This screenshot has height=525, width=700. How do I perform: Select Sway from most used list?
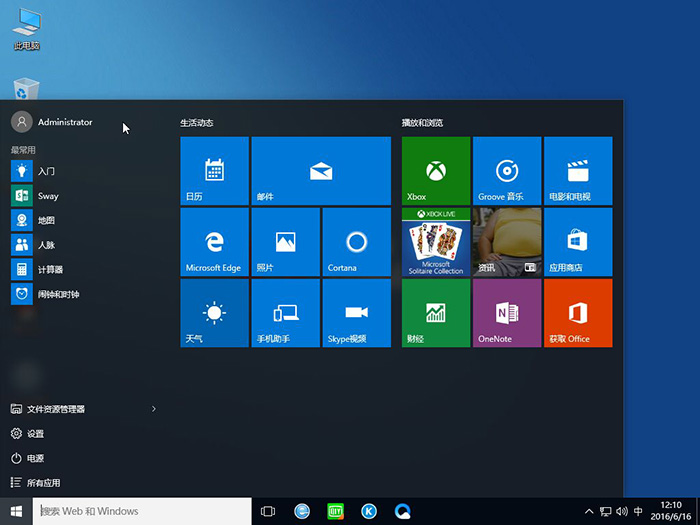(48, 196)
